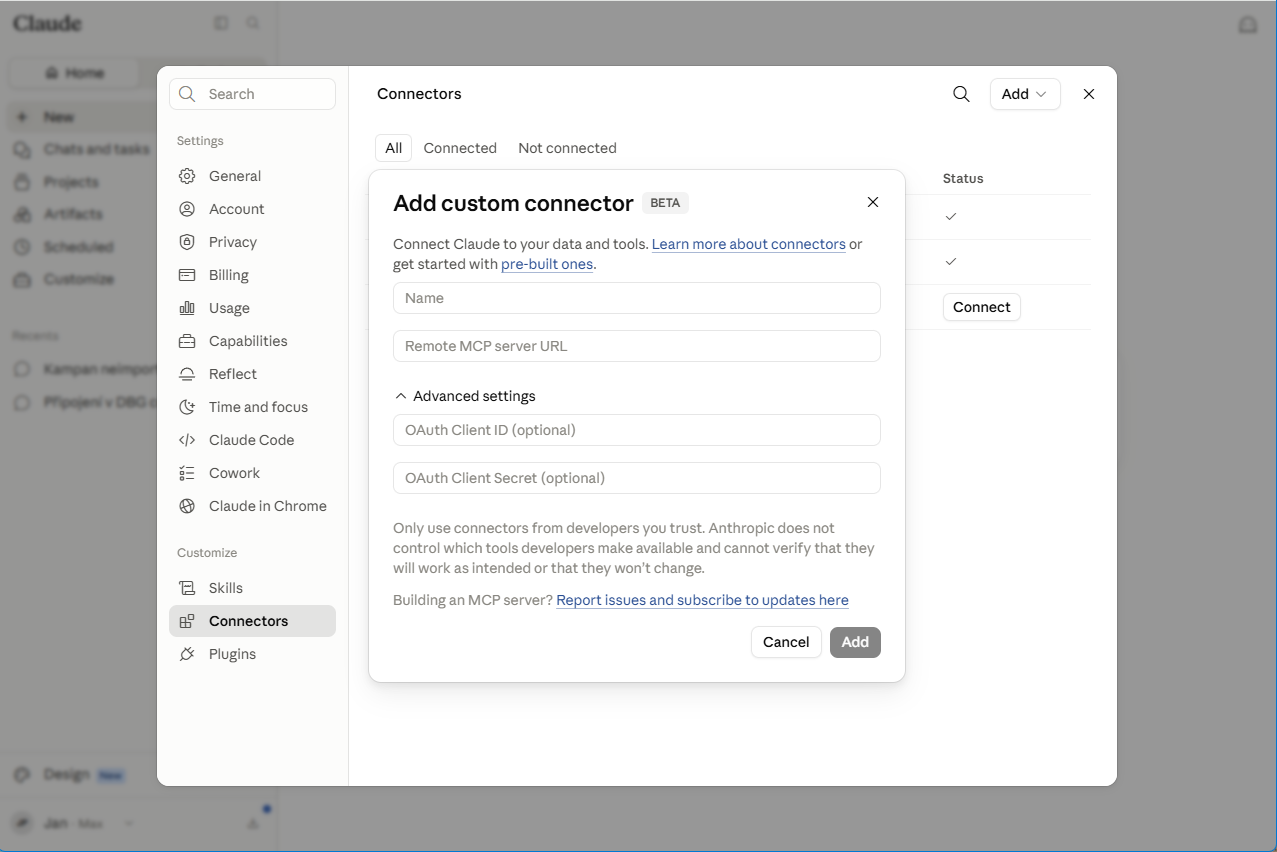Close the settings window with X
Screen dimensions: 1277x852
pos(1089,94)
